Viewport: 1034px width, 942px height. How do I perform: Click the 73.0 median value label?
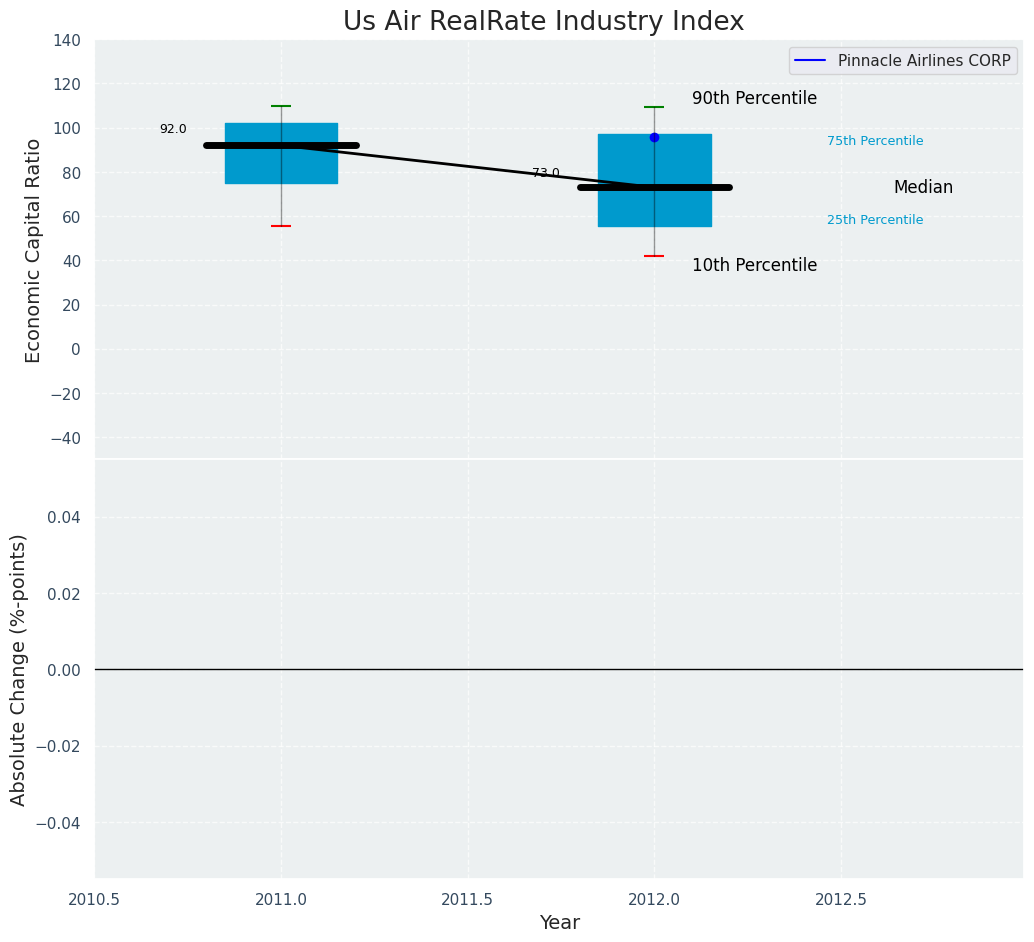pyautogui.click(x=546, y=173)
